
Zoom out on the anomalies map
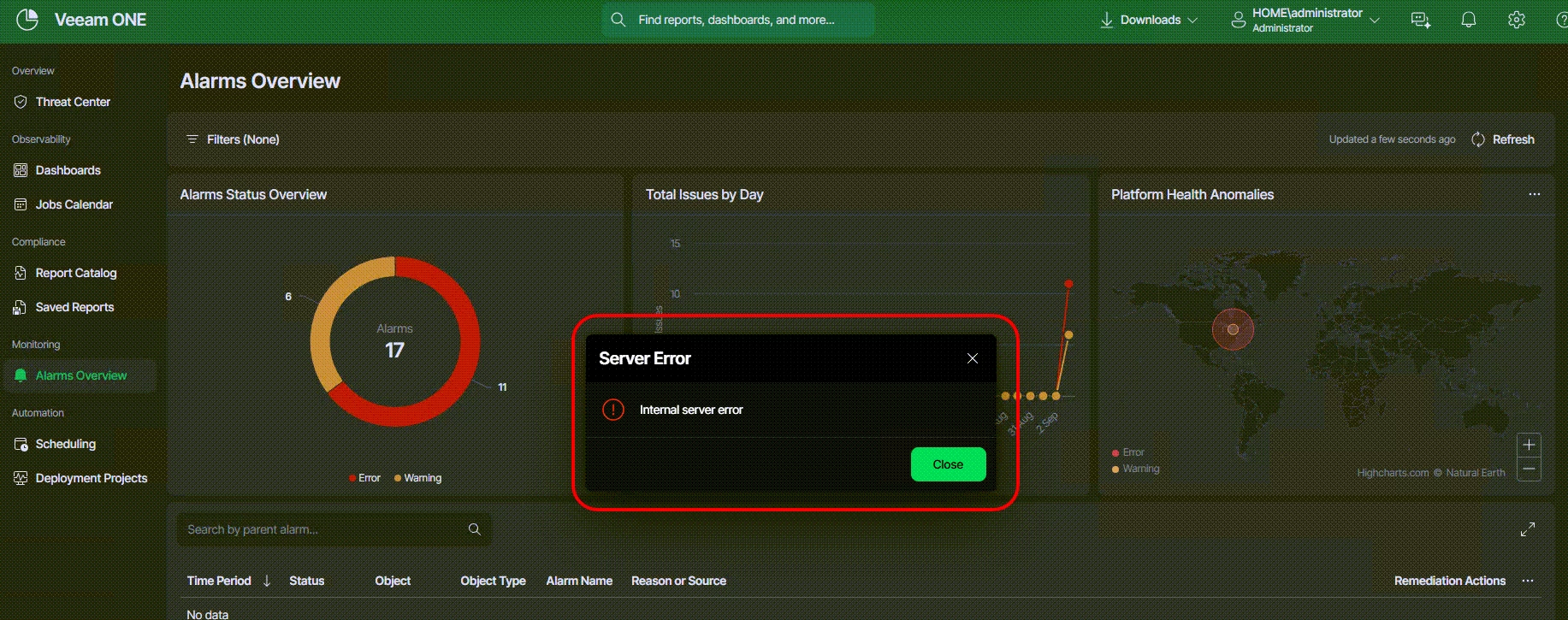[1529, 469]
